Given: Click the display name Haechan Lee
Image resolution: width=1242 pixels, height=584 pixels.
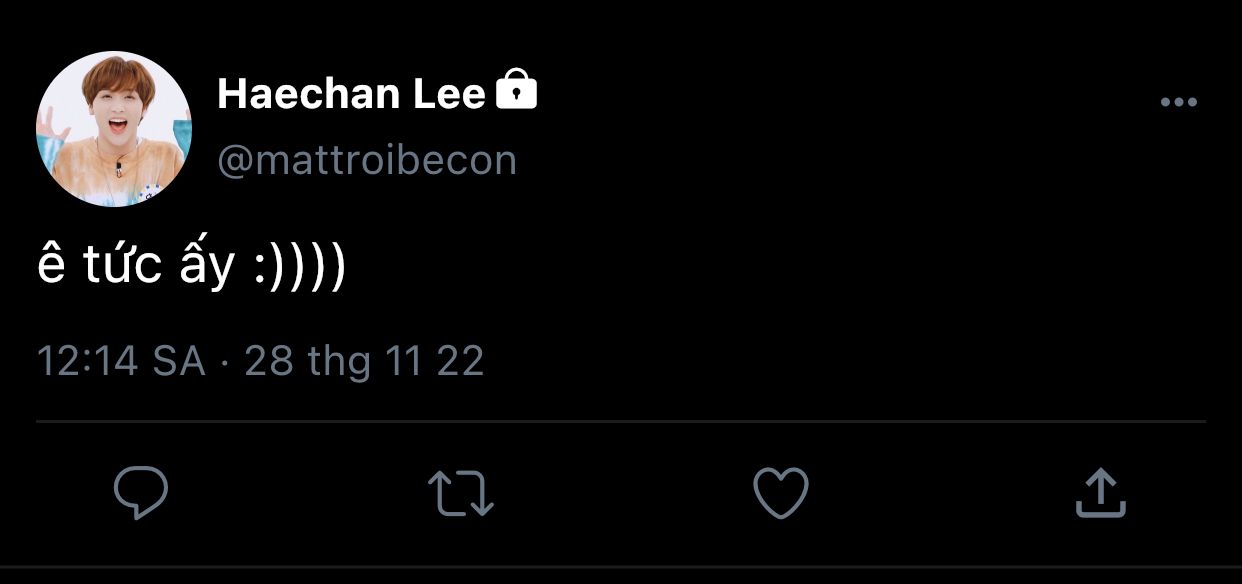Looking at the screenshot, I should pos(350,94).
